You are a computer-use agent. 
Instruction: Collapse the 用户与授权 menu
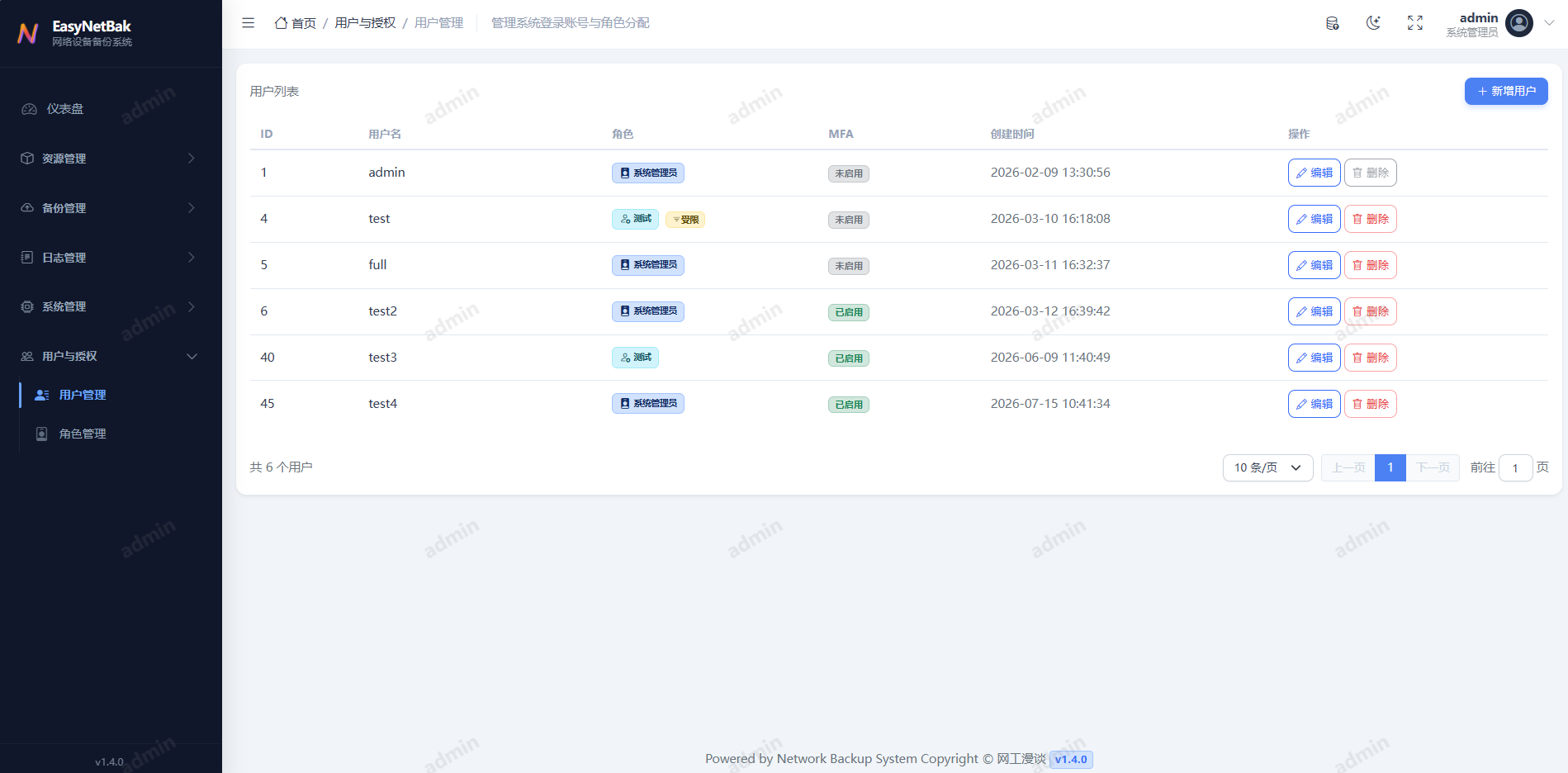point(111,356)
